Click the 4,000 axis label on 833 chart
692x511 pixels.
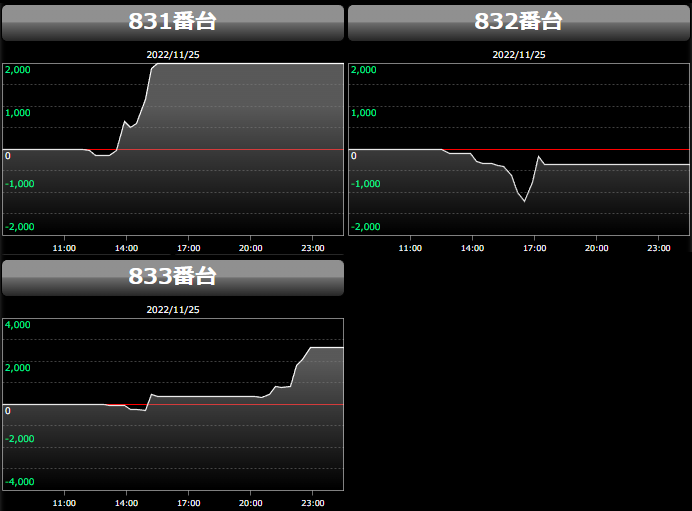point(19,325)
